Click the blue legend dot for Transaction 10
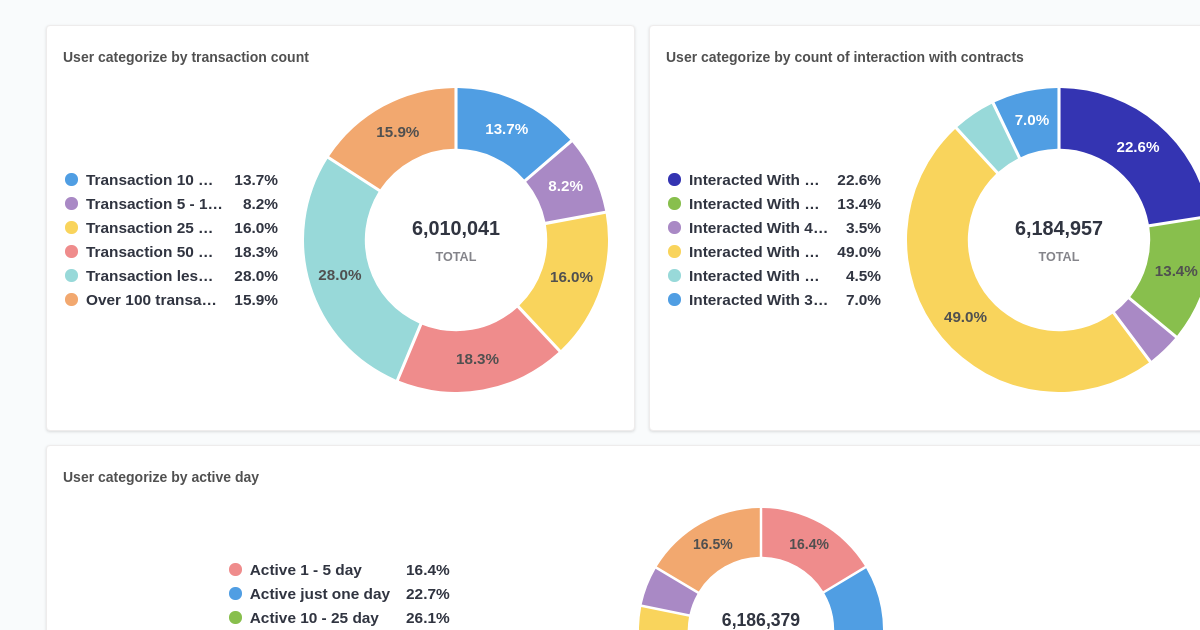The image size is (1200, 630). 69,179
